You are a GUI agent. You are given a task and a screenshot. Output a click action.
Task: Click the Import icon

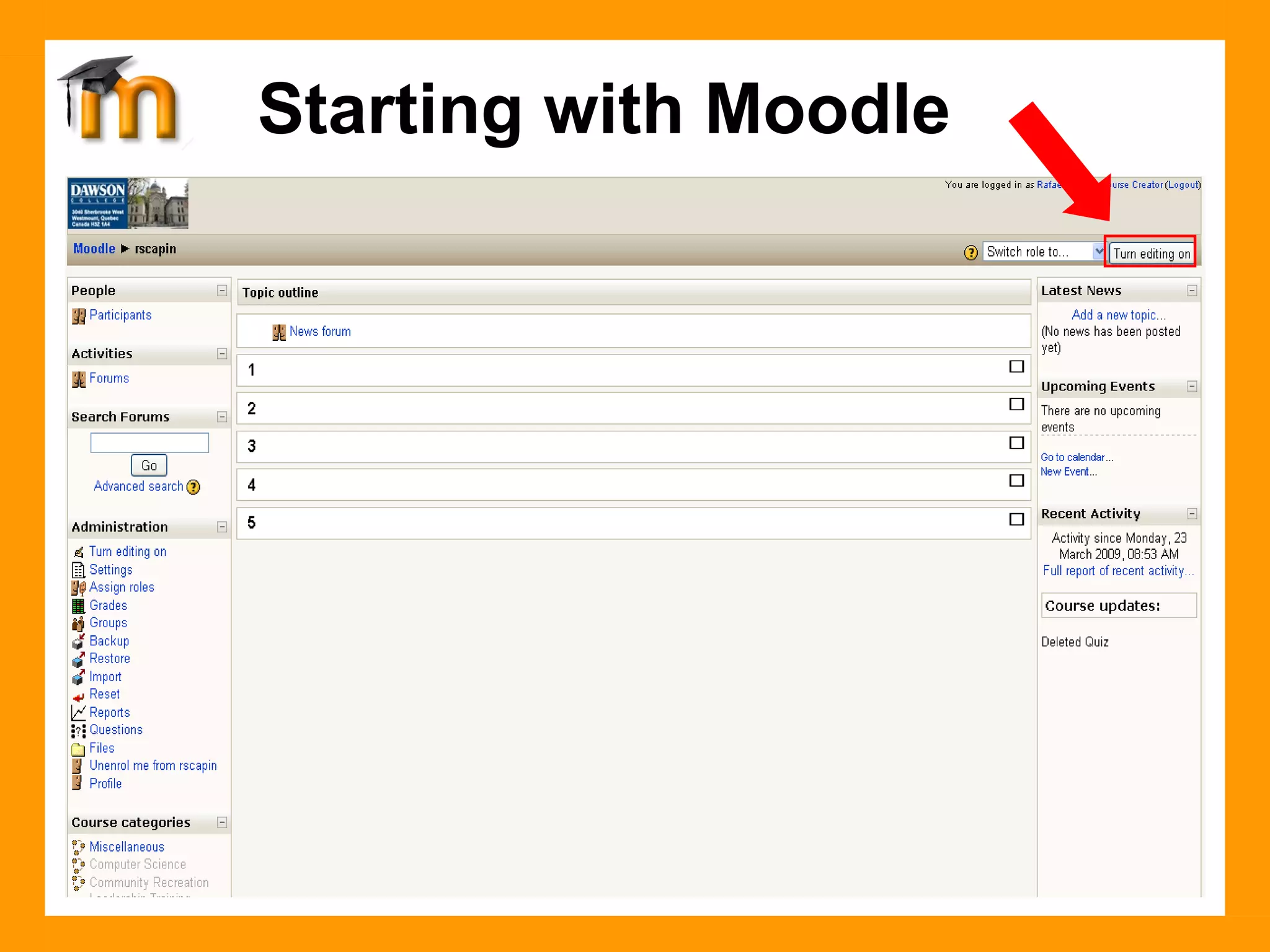point(78,677)
